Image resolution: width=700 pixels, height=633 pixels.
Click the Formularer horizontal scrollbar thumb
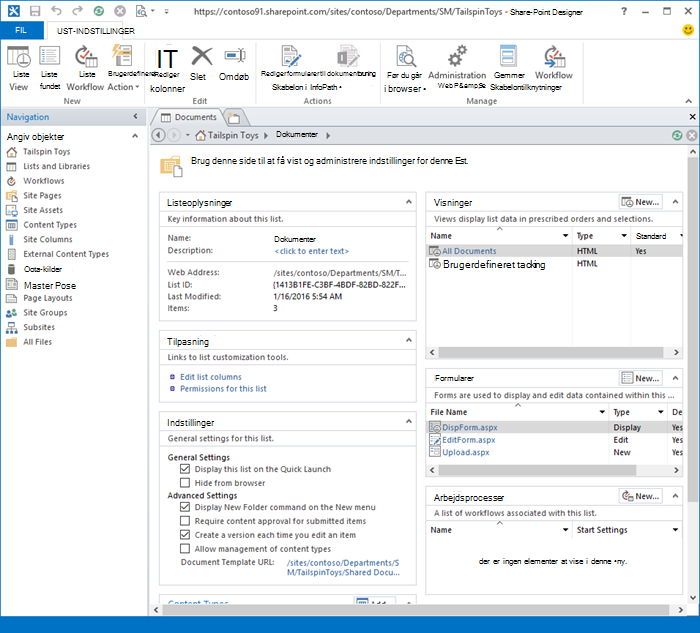[x=537, y=470]
